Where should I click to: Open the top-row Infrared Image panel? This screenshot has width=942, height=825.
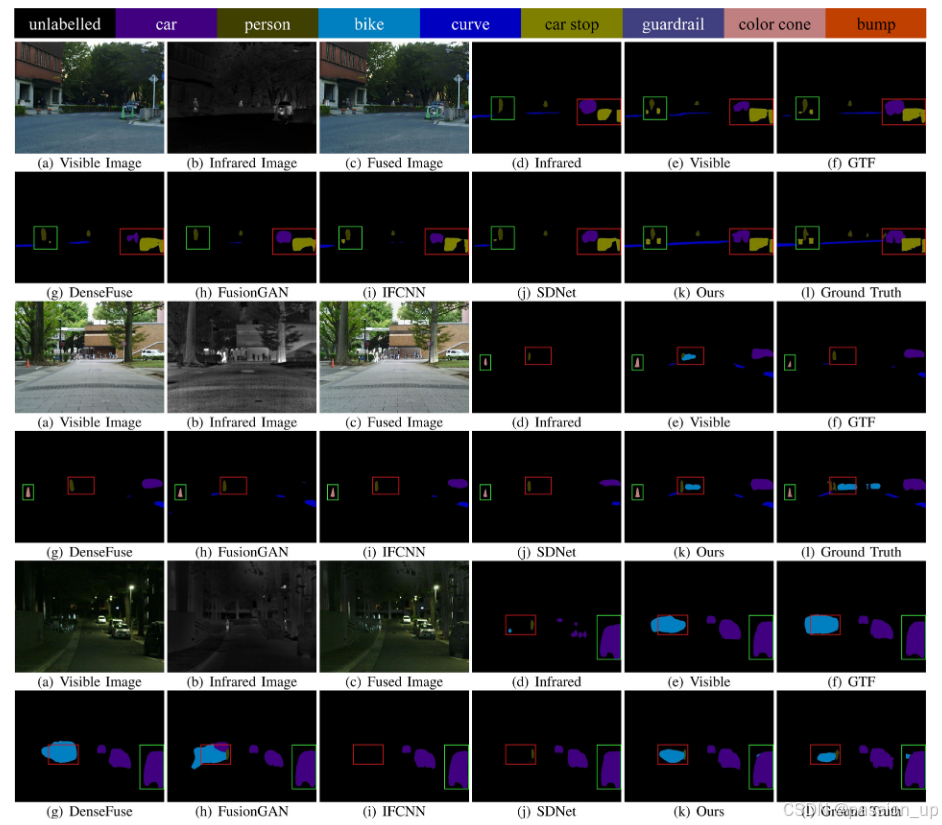tap(241, 97)
